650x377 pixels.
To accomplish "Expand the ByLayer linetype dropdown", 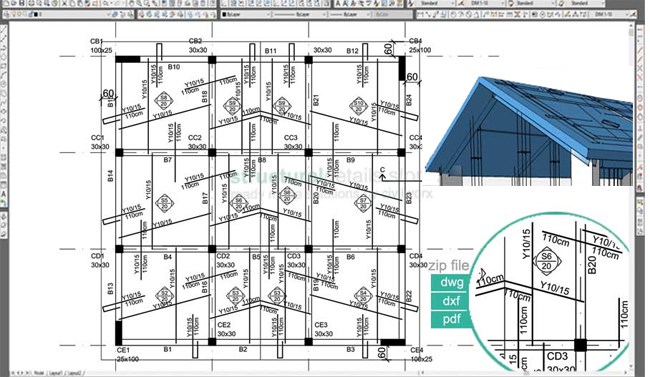I will [x=299, y=15].
